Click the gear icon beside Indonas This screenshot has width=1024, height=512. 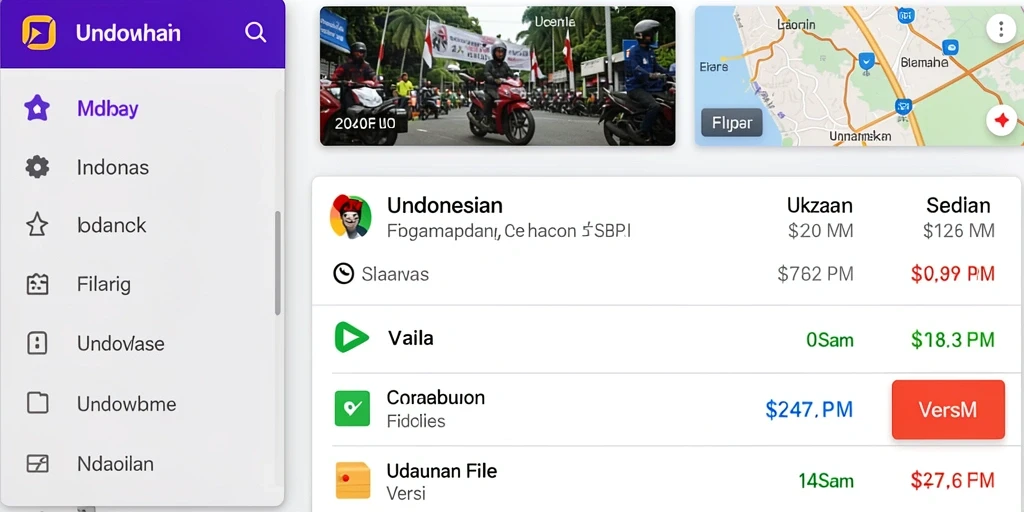pos(37,167)
